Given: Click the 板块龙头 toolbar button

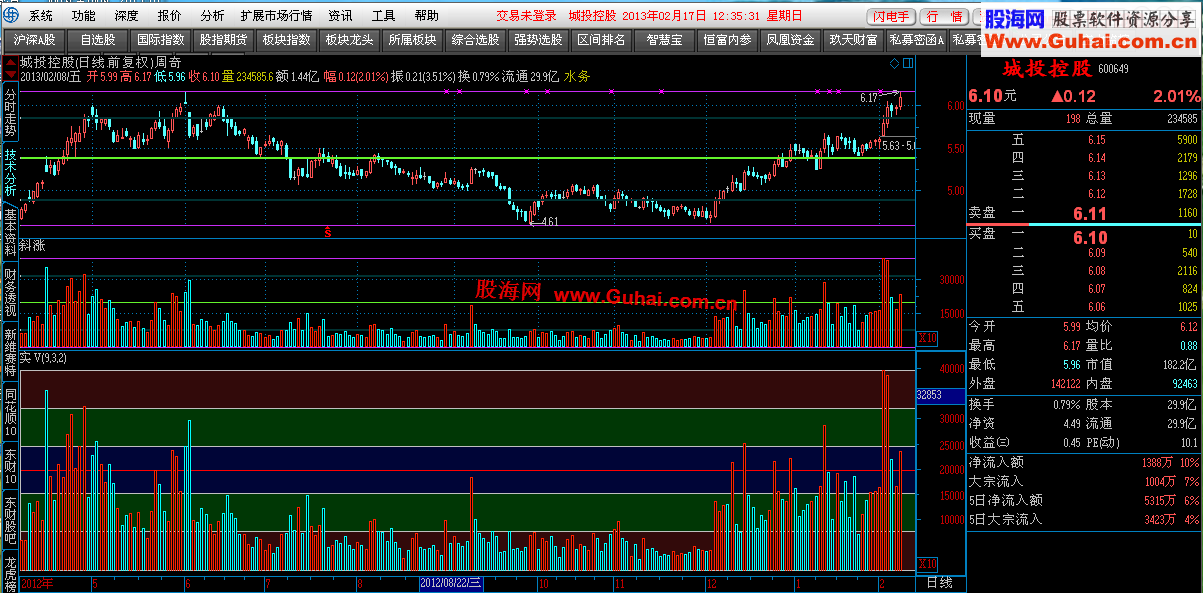Looking at the screenshot, I should 349,40.
